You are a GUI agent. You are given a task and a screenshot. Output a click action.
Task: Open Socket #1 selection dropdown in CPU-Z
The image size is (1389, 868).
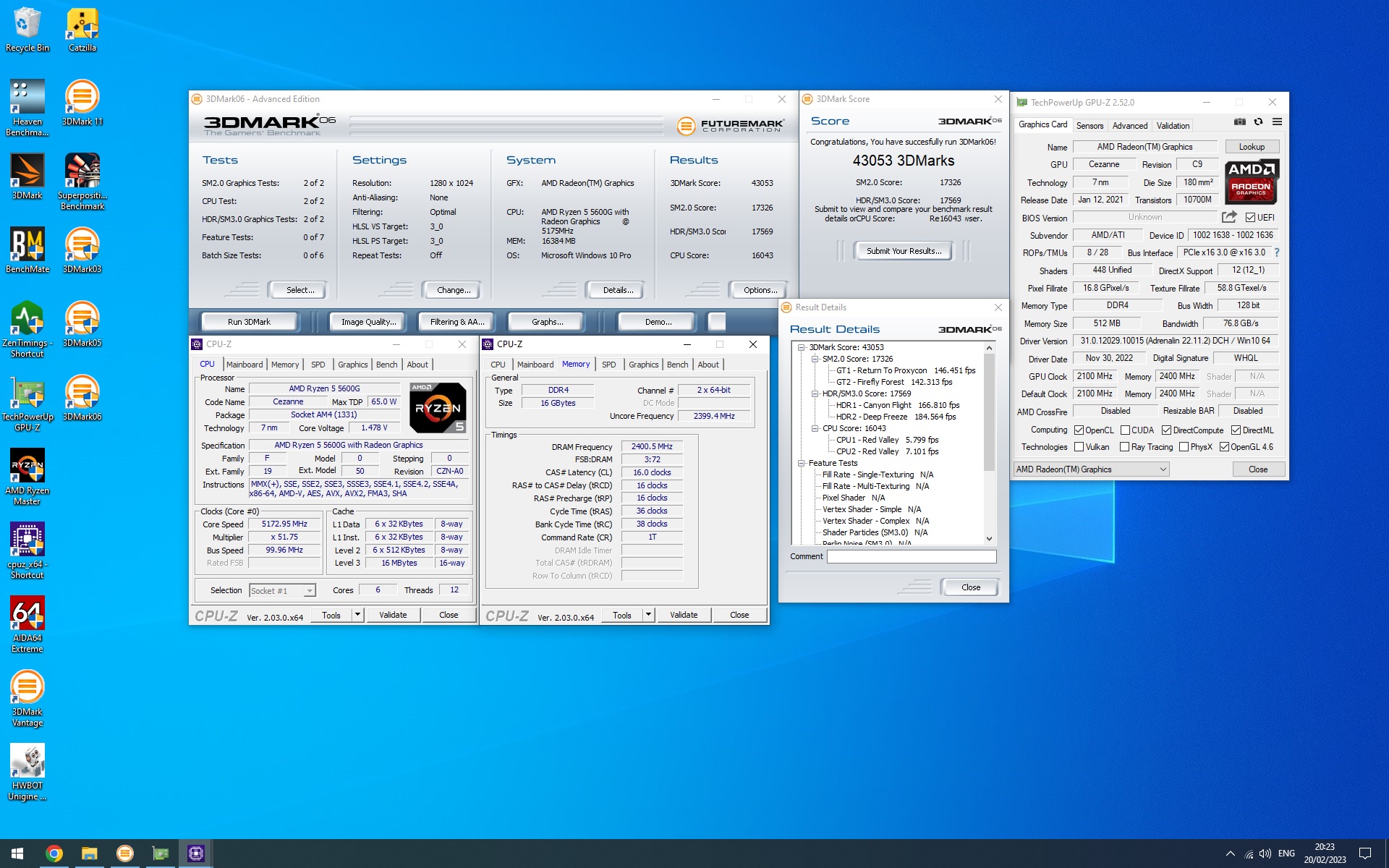(x=282, y=590)
